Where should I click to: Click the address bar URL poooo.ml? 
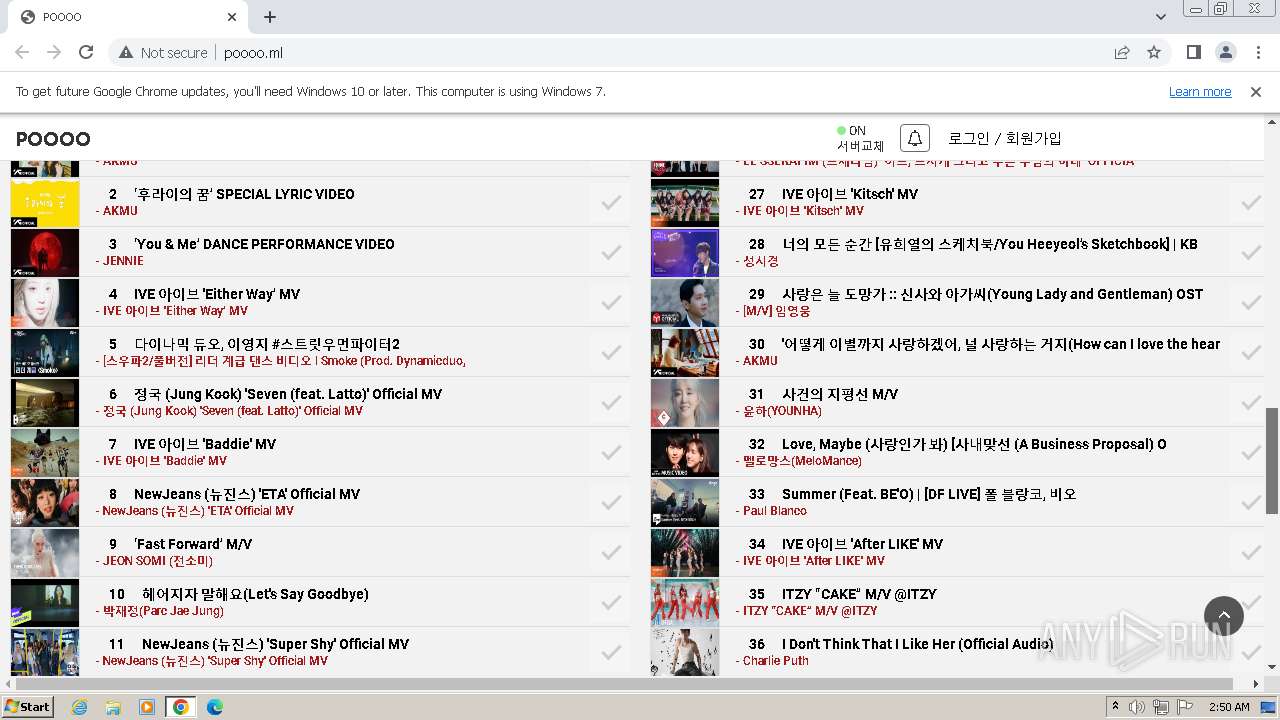253,52
